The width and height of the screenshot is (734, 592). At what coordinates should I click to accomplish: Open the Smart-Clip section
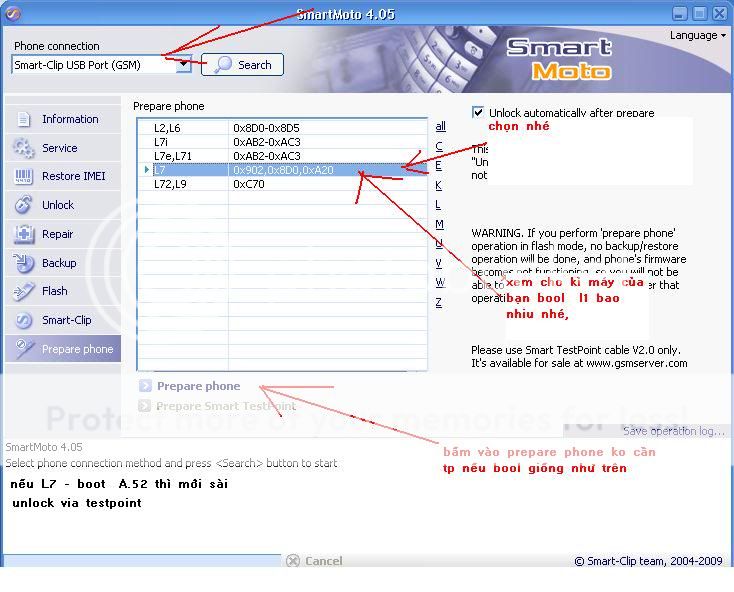[x=63, y=320]
